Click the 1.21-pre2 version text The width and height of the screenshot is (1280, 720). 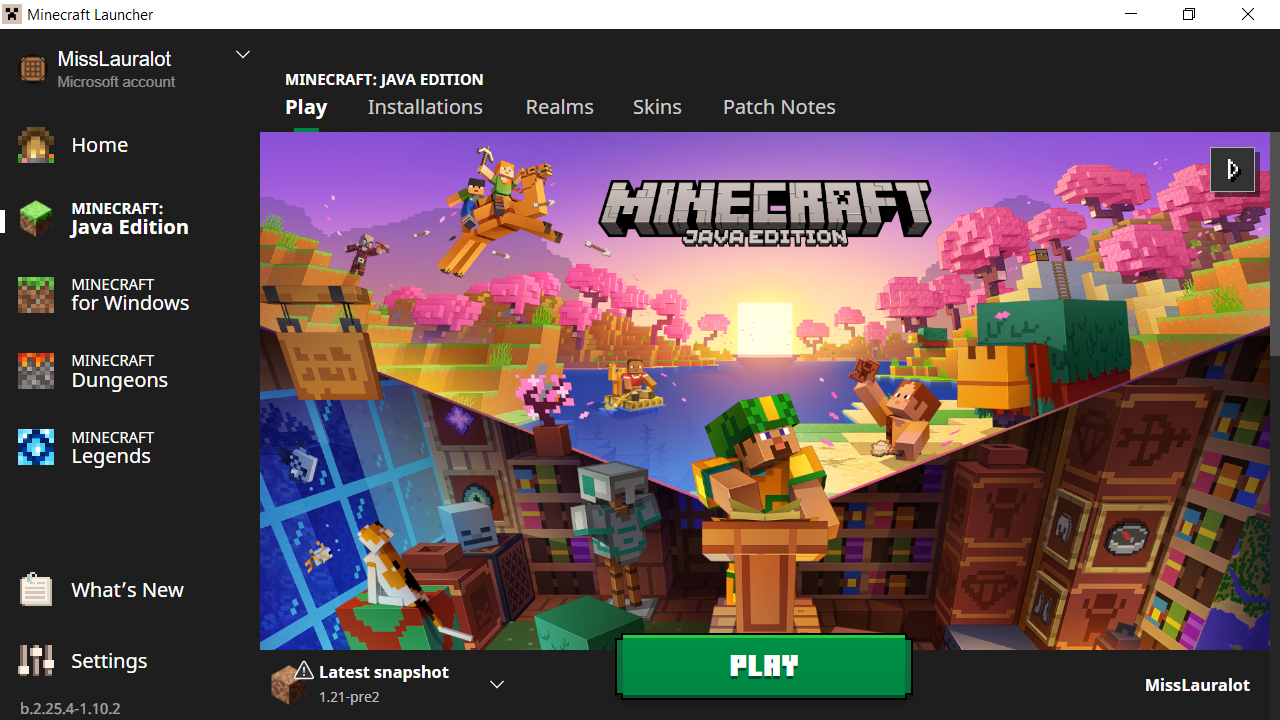click(349, 697)
